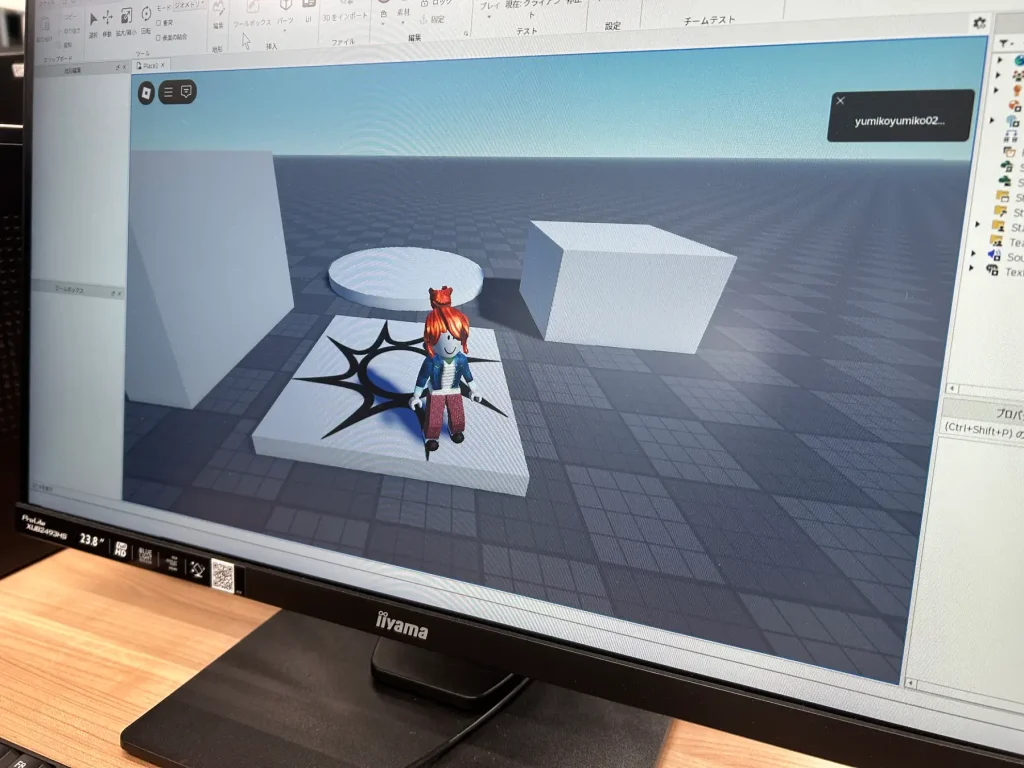Select the 移動 (Move) tool
Screen dimensions: 1024x768
pos(107,17)
